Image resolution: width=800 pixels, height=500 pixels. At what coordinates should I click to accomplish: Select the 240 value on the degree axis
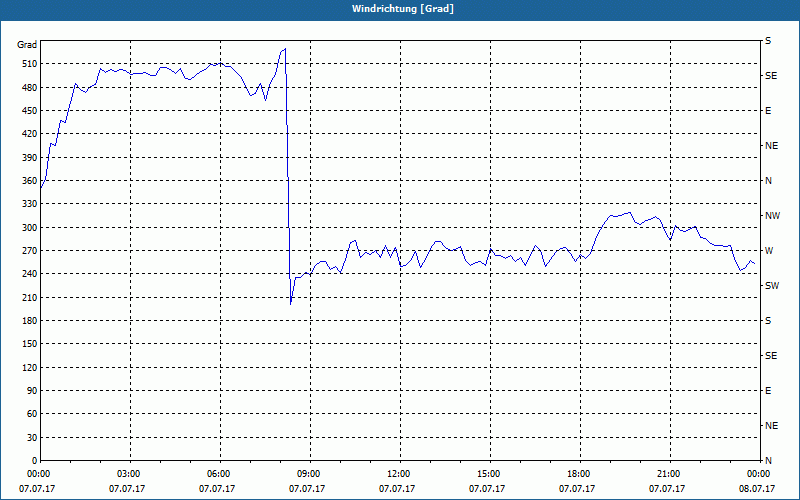[x=29, y=274]
